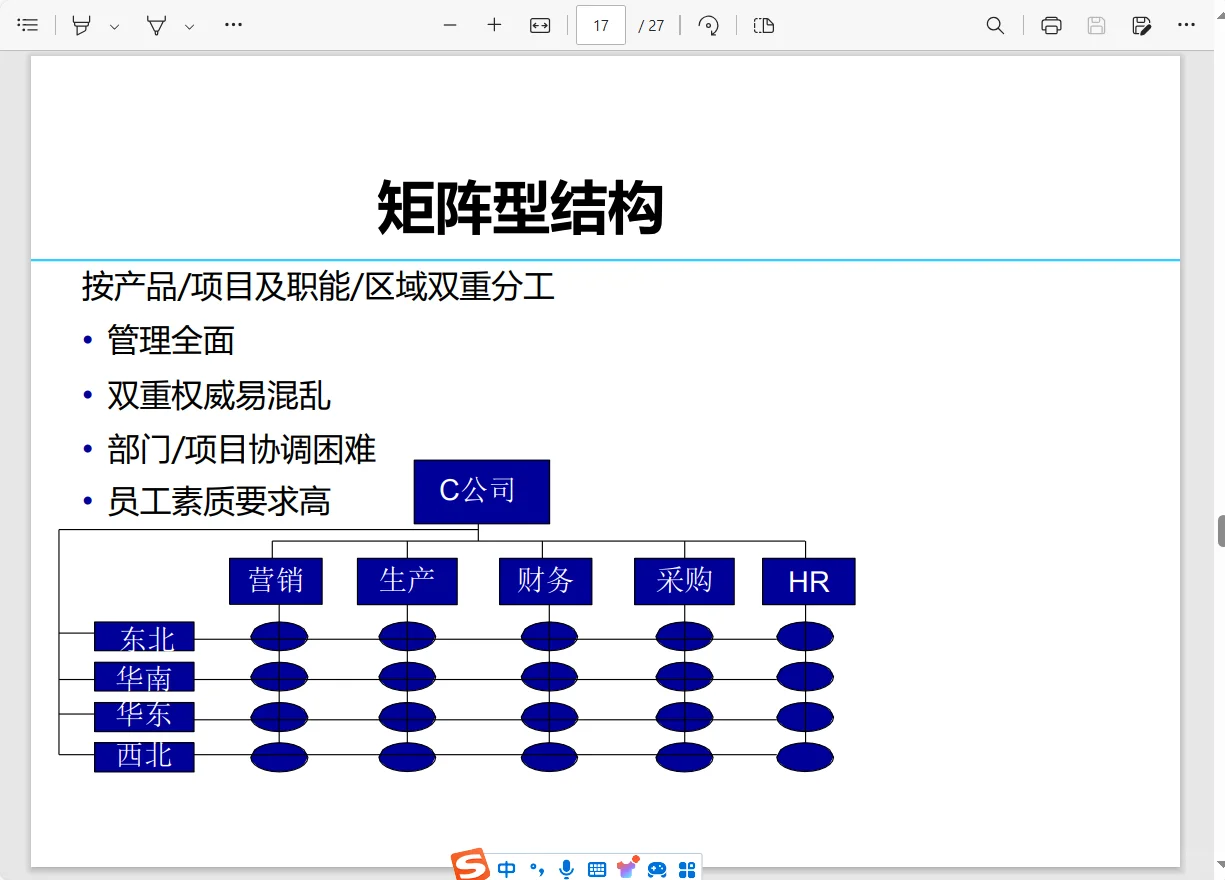The image size is (1225, 880).
Task: Zoom in with the plus button
Action: click(x=494, y=25)
